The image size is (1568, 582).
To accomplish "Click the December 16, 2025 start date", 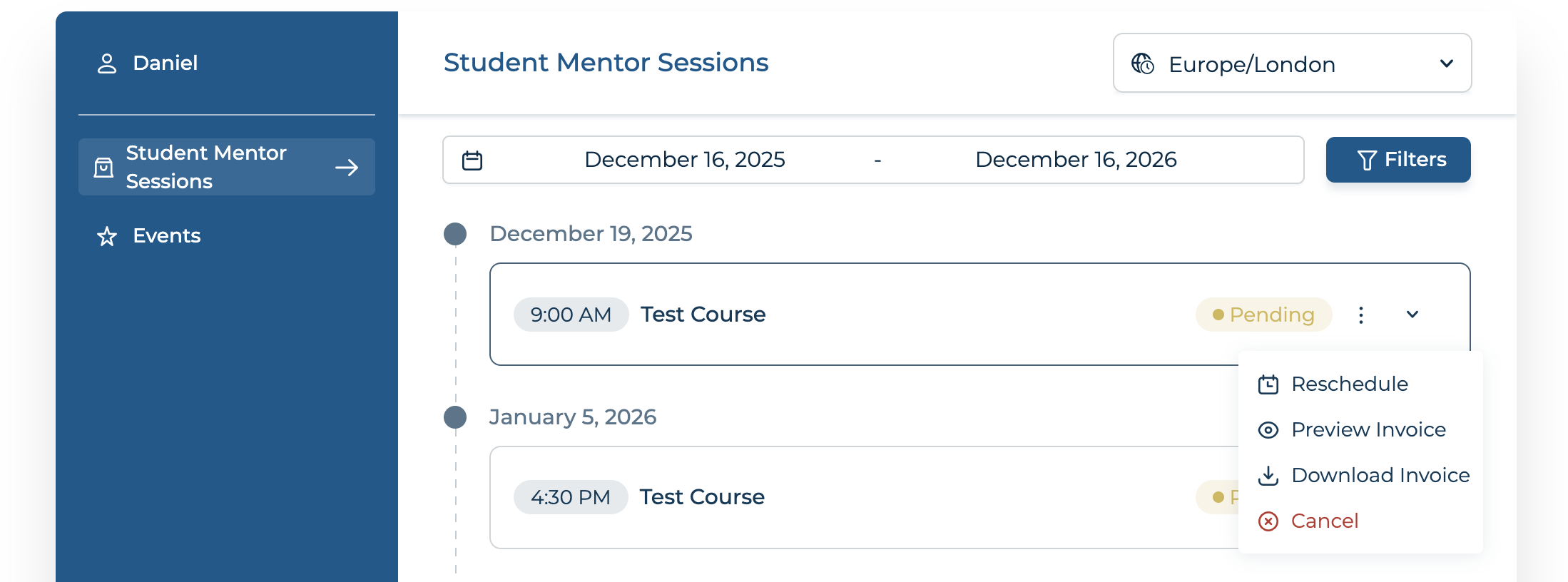I will (684, 160).
